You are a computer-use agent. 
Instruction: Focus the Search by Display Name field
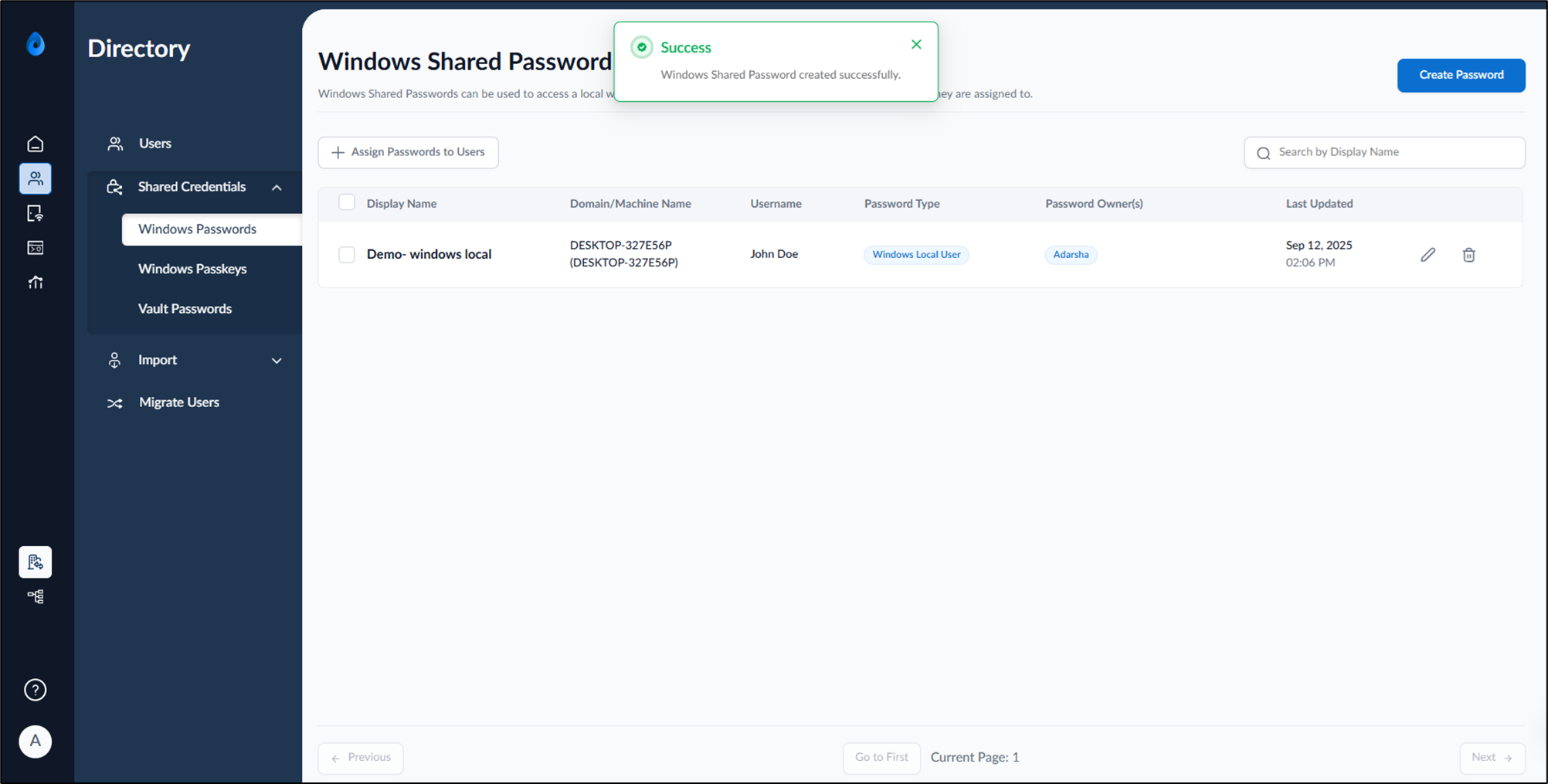click(x=1384, y=152)
